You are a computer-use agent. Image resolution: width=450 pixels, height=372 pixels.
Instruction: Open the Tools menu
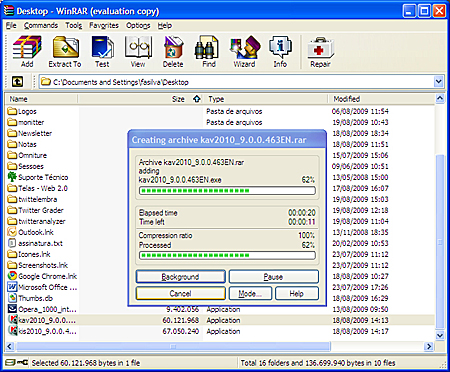pos(74,25)
